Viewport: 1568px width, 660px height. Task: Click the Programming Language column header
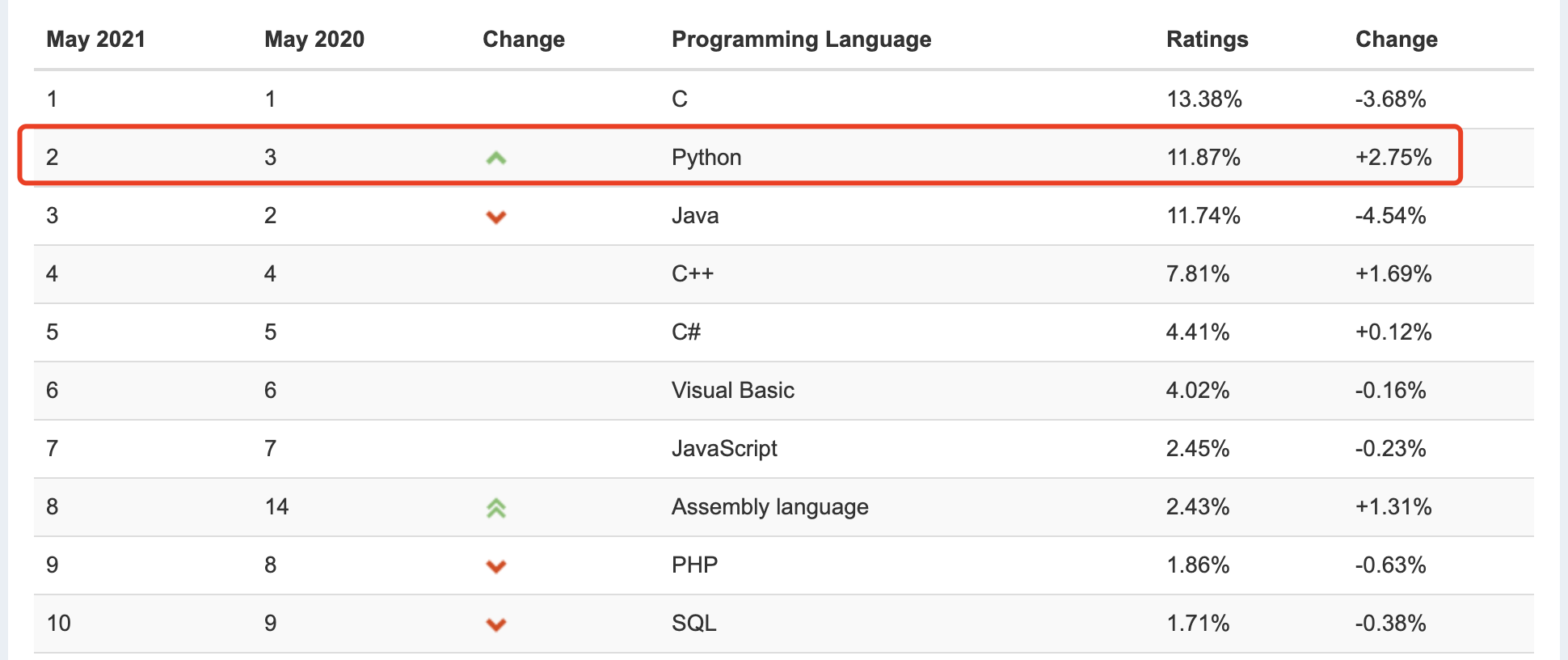tap(802, 40)
